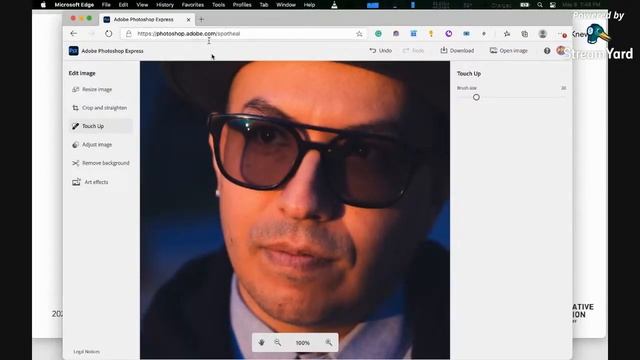The width and height of the screenshot is (640, 360).
Task: Download the edited image
Action: coord(457,51)
